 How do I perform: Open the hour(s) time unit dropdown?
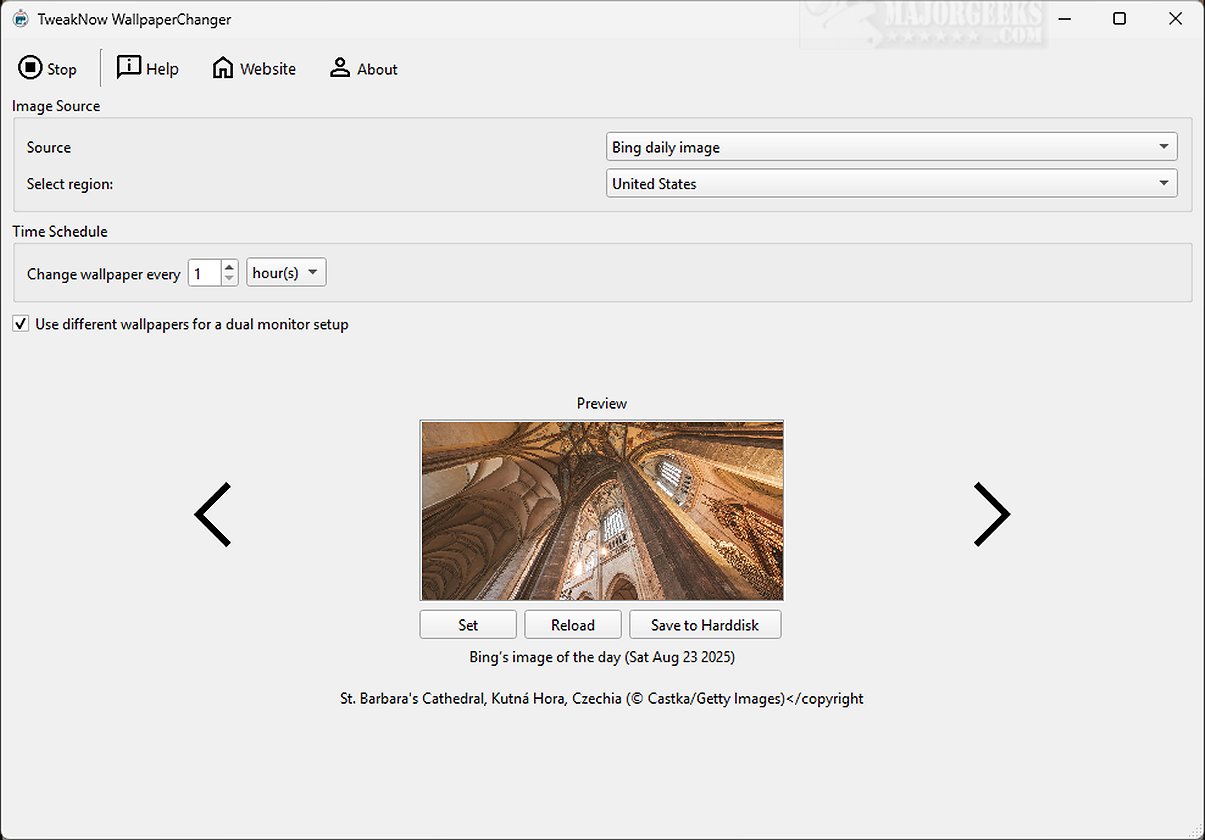[286, 272]
